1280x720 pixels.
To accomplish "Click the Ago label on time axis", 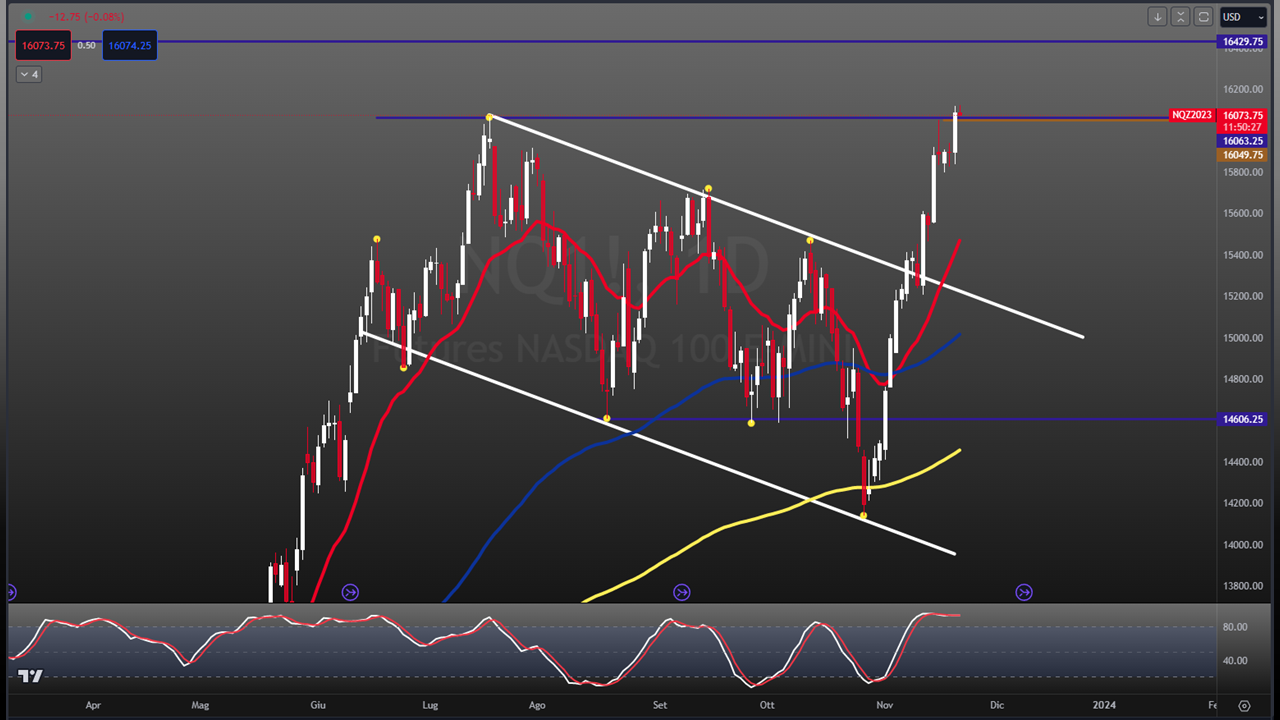I will click(x=537, y=705).
